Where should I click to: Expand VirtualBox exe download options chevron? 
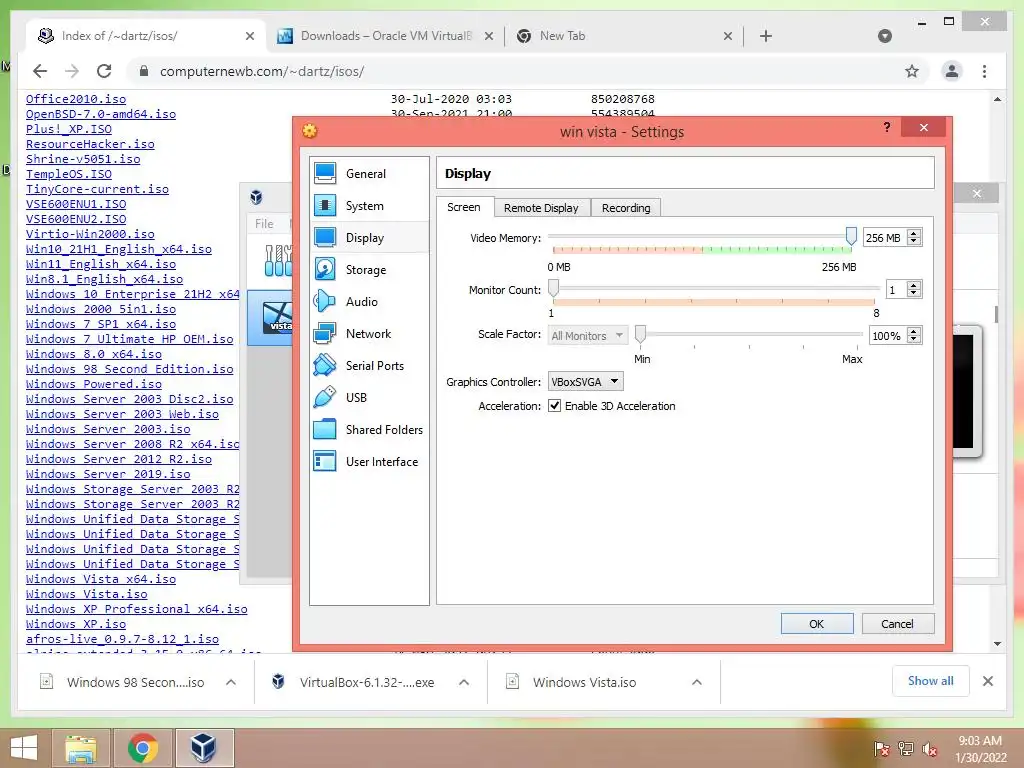[464, 682]
